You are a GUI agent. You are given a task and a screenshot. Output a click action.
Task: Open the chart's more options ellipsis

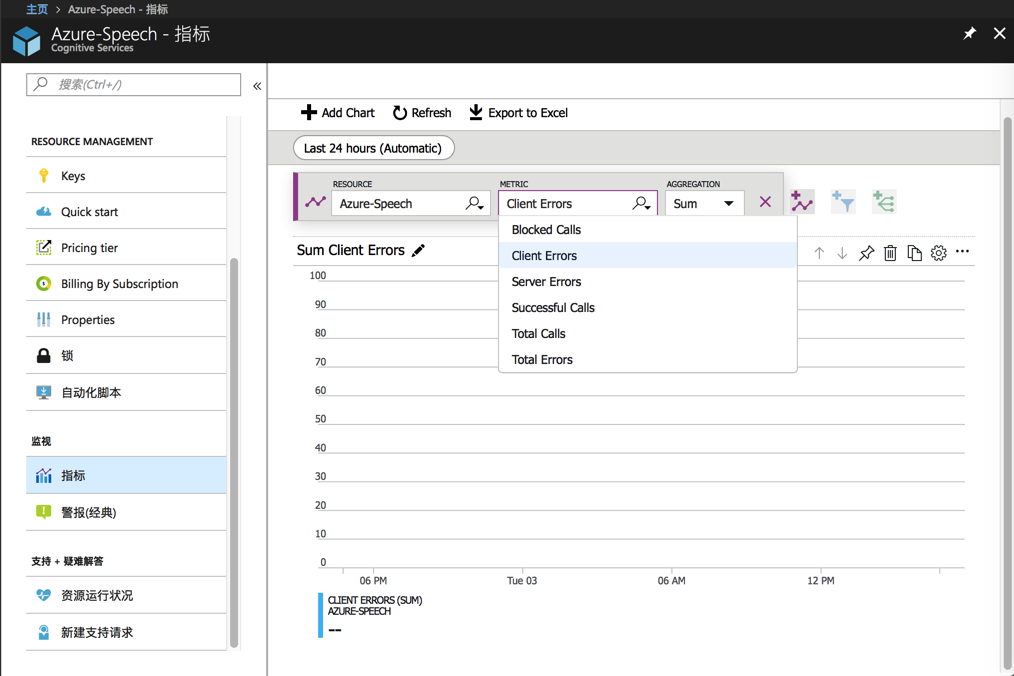click(x=962, y=252)
